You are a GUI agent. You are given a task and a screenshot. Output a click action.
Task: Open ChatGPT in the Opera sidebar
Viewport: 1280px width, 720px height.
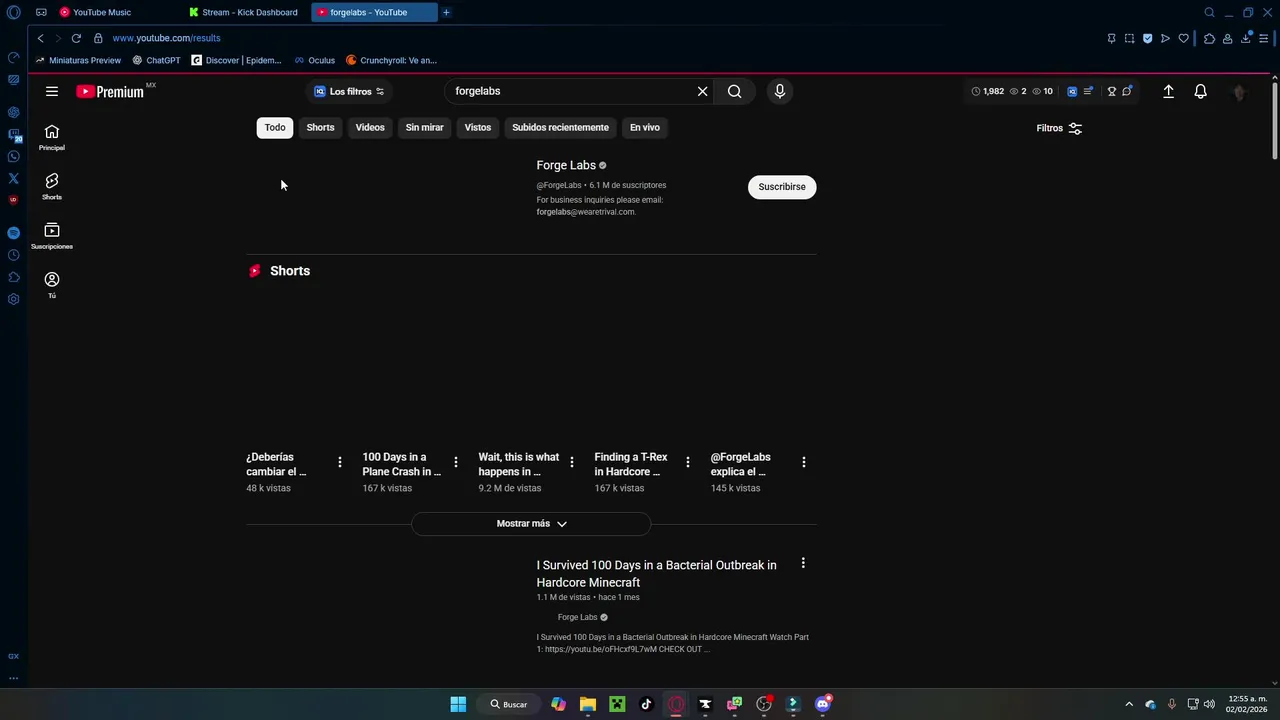coord(13,112)
